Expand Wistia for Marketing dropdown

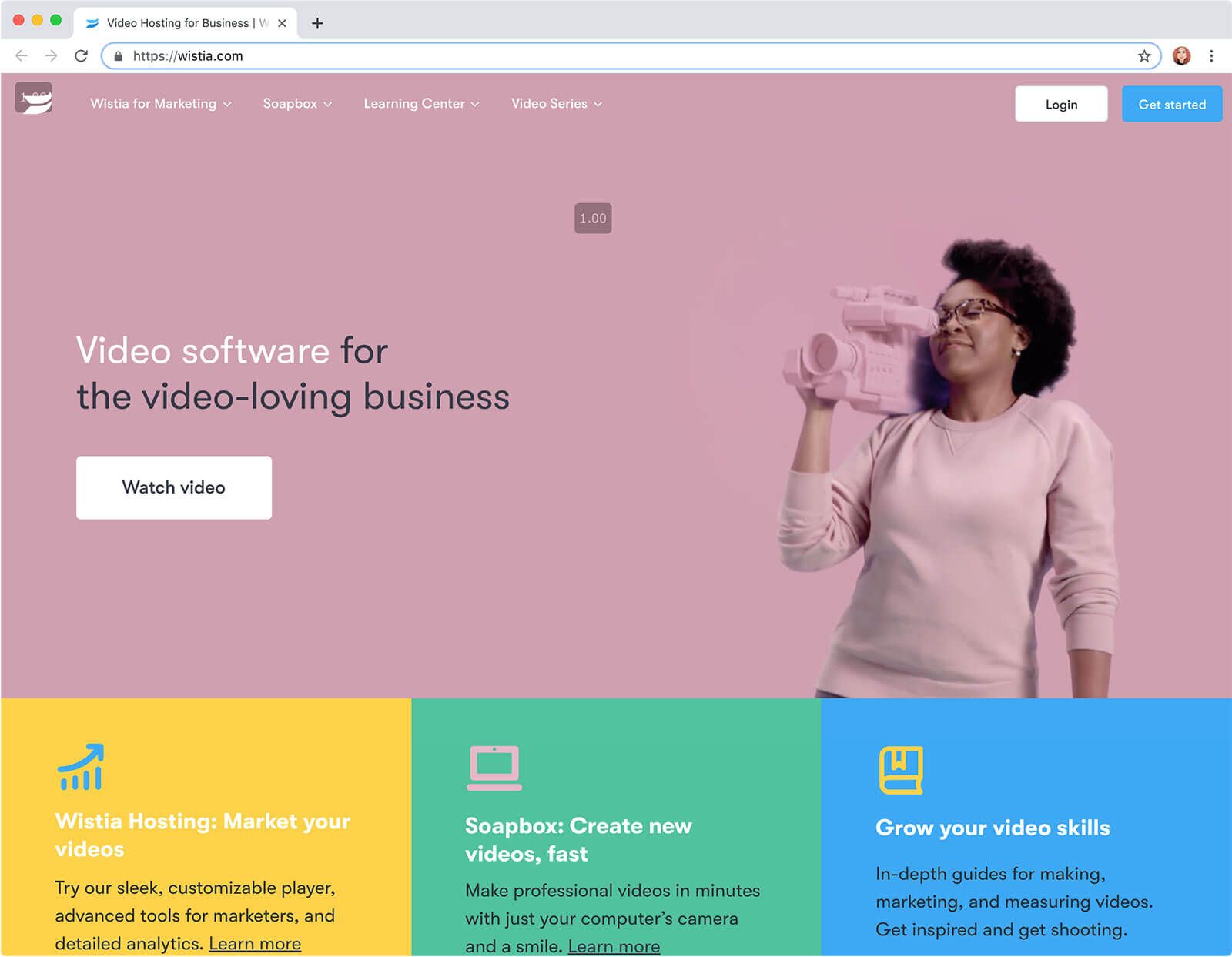160,103
